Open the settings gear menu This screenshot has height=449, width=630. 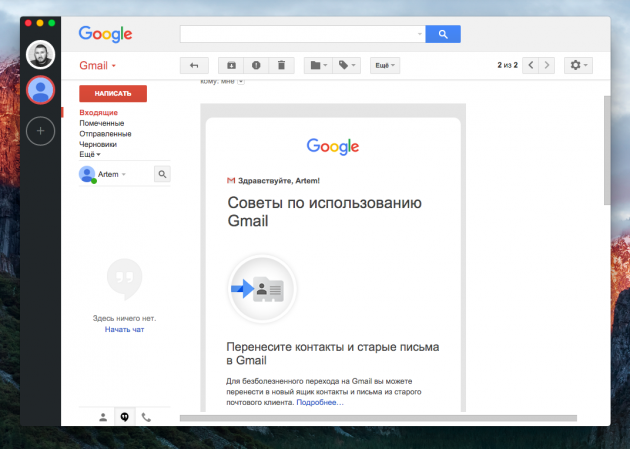(578, 65)
